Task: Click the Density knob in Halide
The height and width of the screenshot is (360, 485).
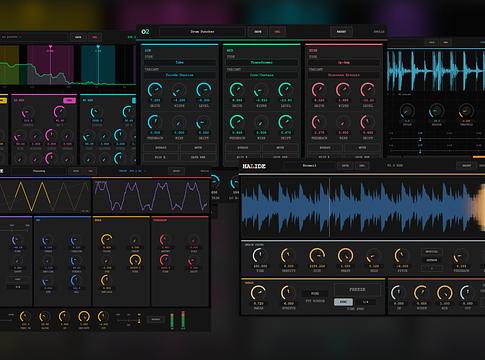Action: 288,256
